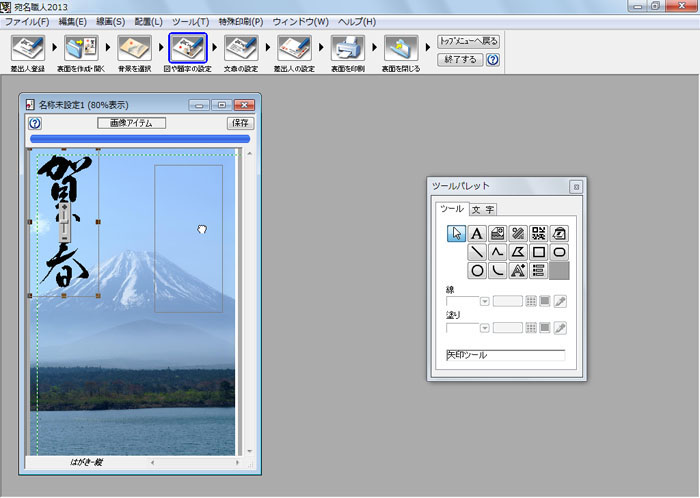Image resolution: width=700 pixels, height=498 pixels.
Task: Switch to the 文字 tab
Action: tap(483, 209)
